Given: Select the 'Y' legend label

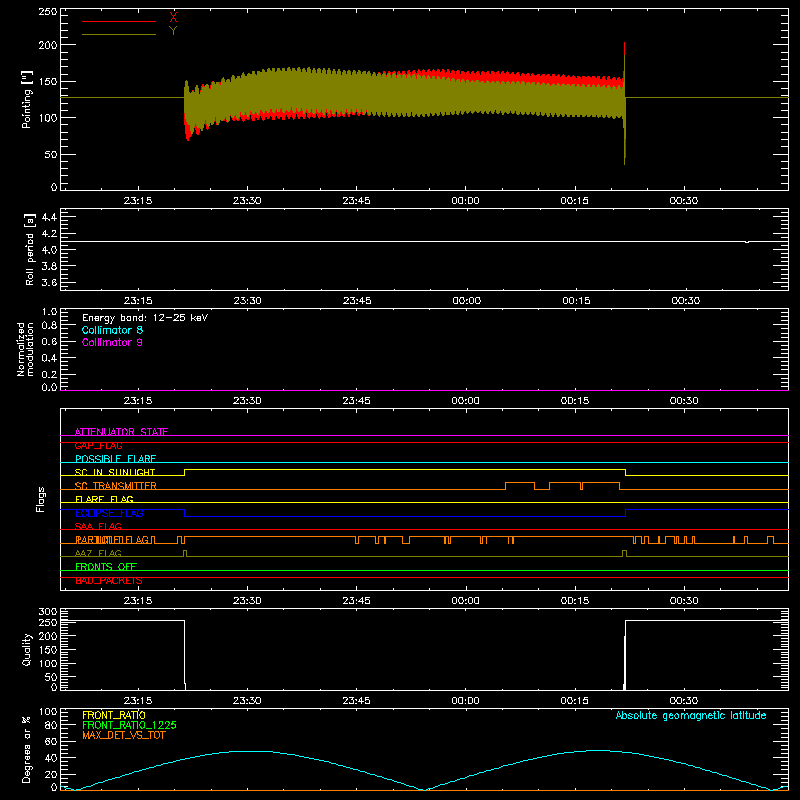Looking at the screenshot, I should point(173,31).
